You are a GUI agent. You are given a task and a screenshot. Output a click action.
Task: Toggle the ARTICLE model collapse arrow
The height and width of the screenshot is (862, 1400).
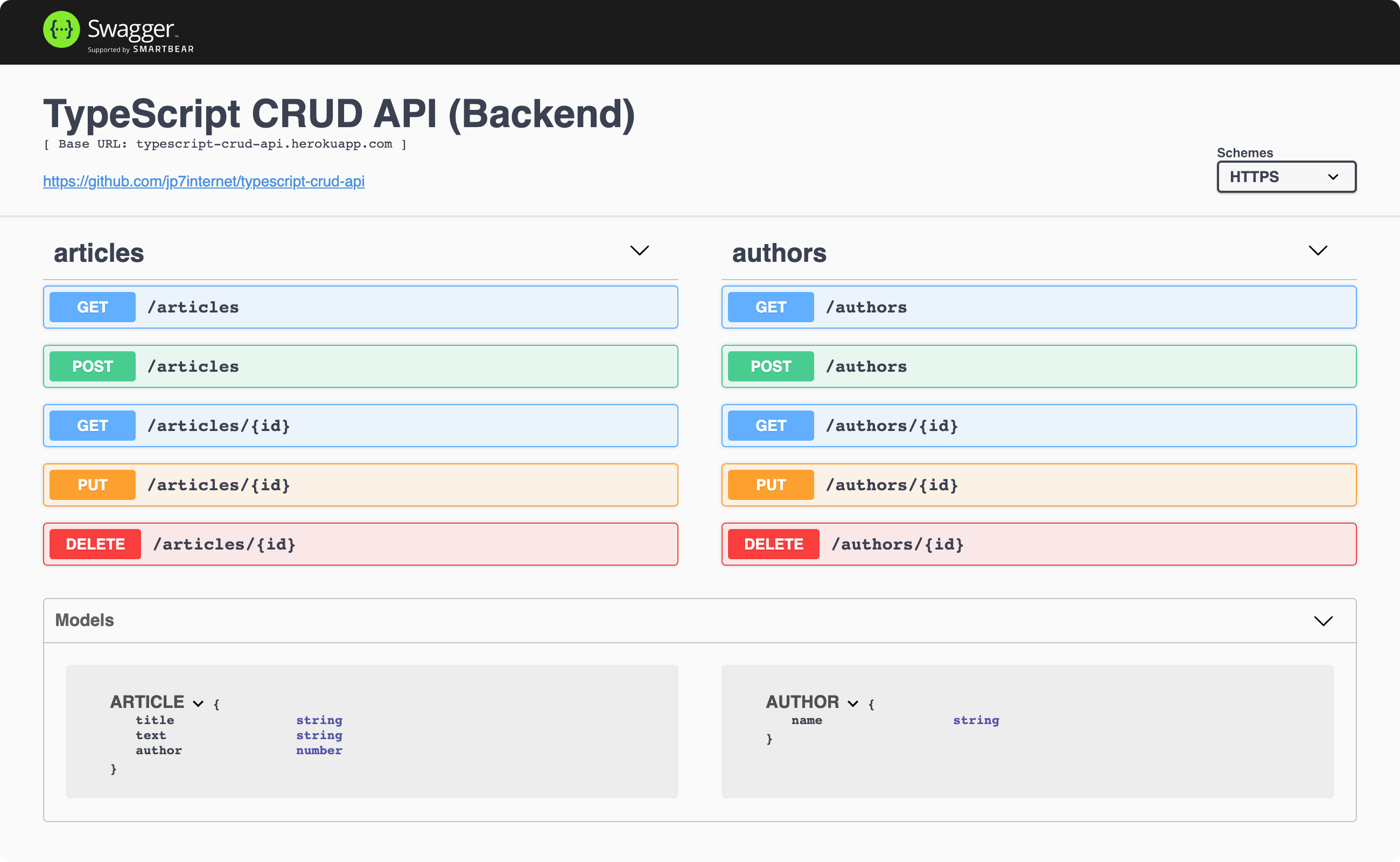pyautogui.click(x=198, y=704)
